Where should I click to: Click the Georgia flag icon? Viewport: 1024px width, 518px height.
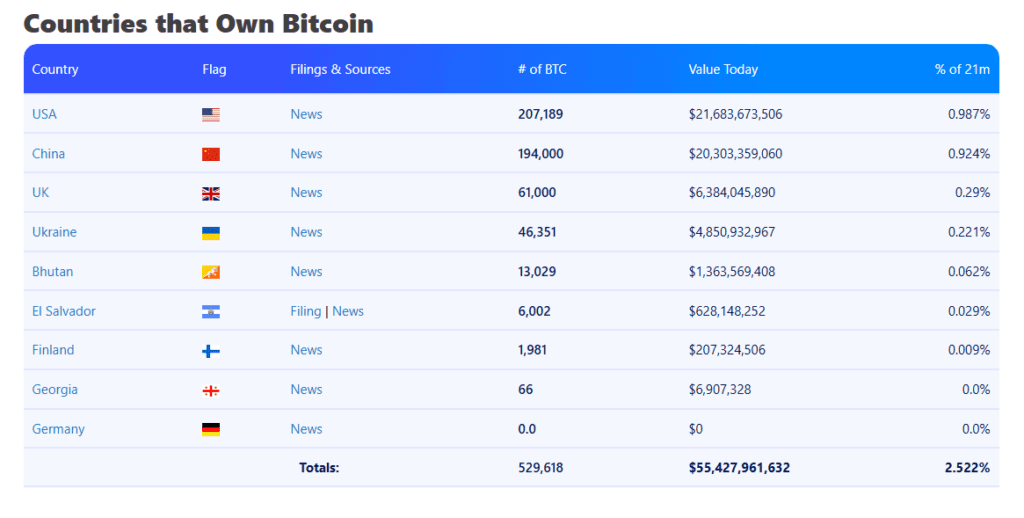211,391
